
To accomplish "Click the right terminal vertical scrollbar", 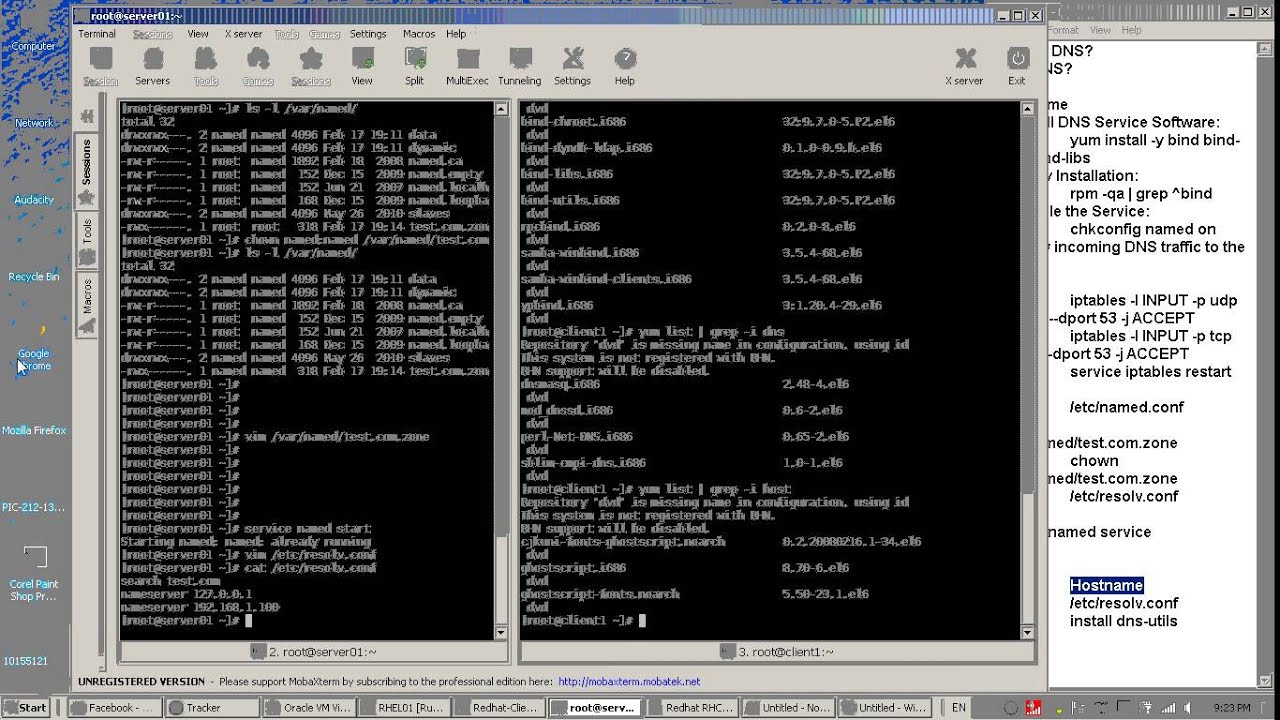I will point(1026,370).
